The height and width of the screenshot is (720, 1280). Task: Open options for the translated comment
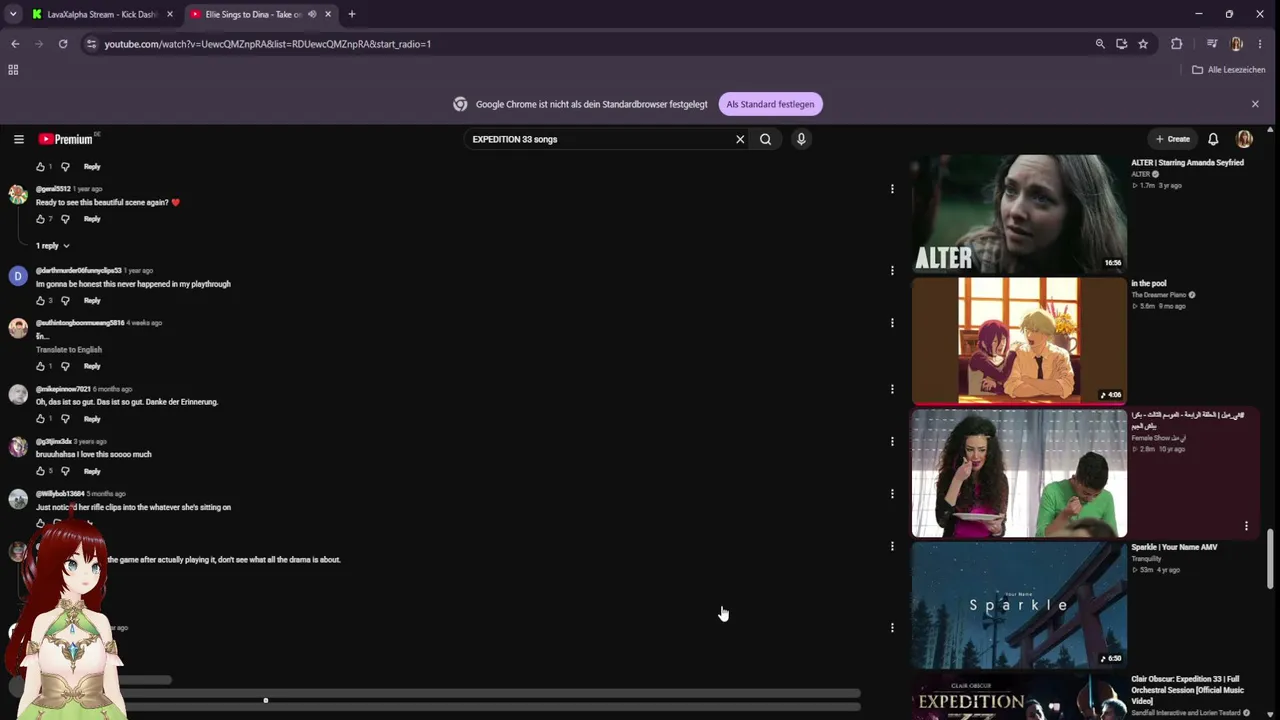892,323
